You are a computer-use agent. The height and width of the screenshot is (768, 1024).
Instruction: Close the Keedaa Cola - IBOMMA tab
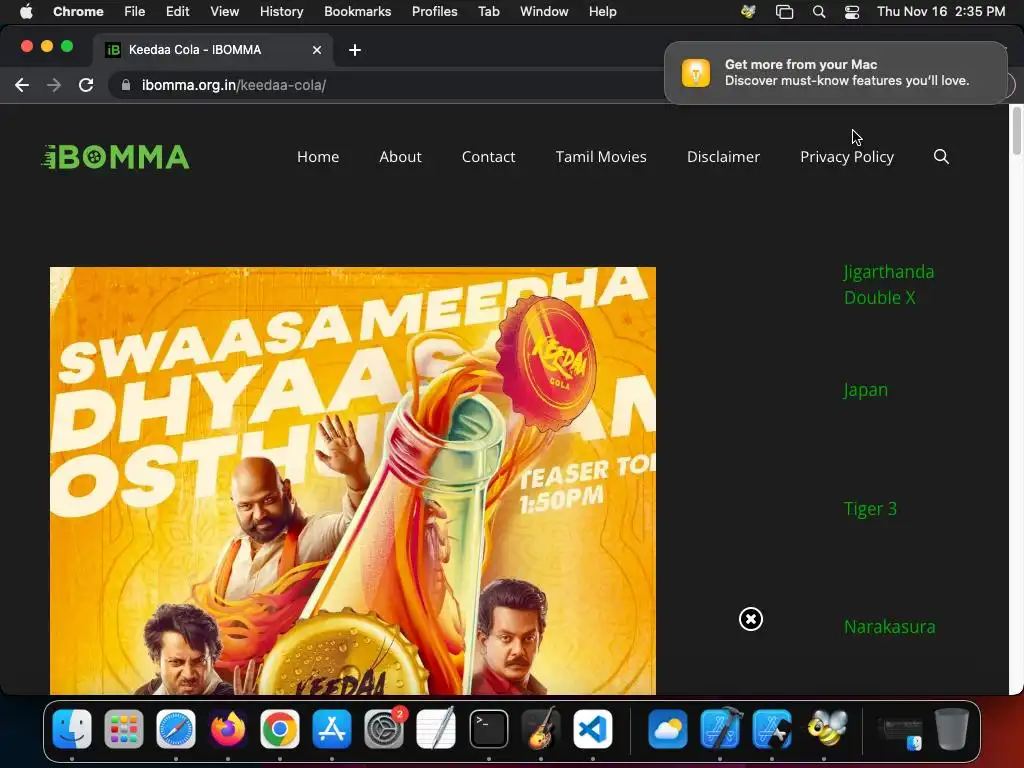point(317,50)
